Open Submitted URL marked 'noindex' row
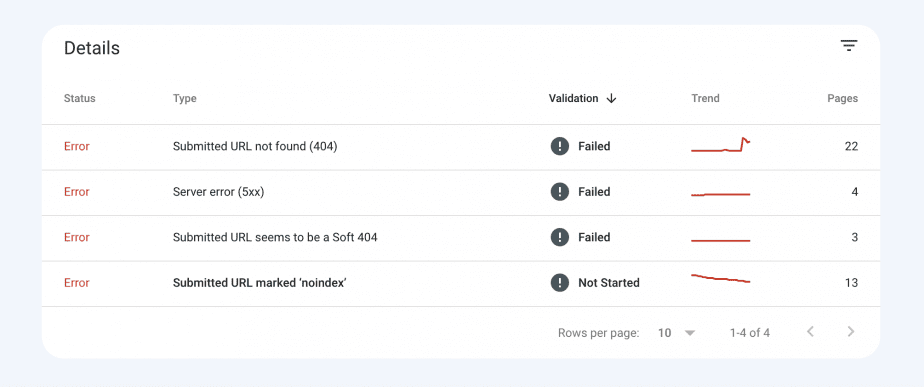The height and width of the screenshot is (387, 924). [461, 283]
